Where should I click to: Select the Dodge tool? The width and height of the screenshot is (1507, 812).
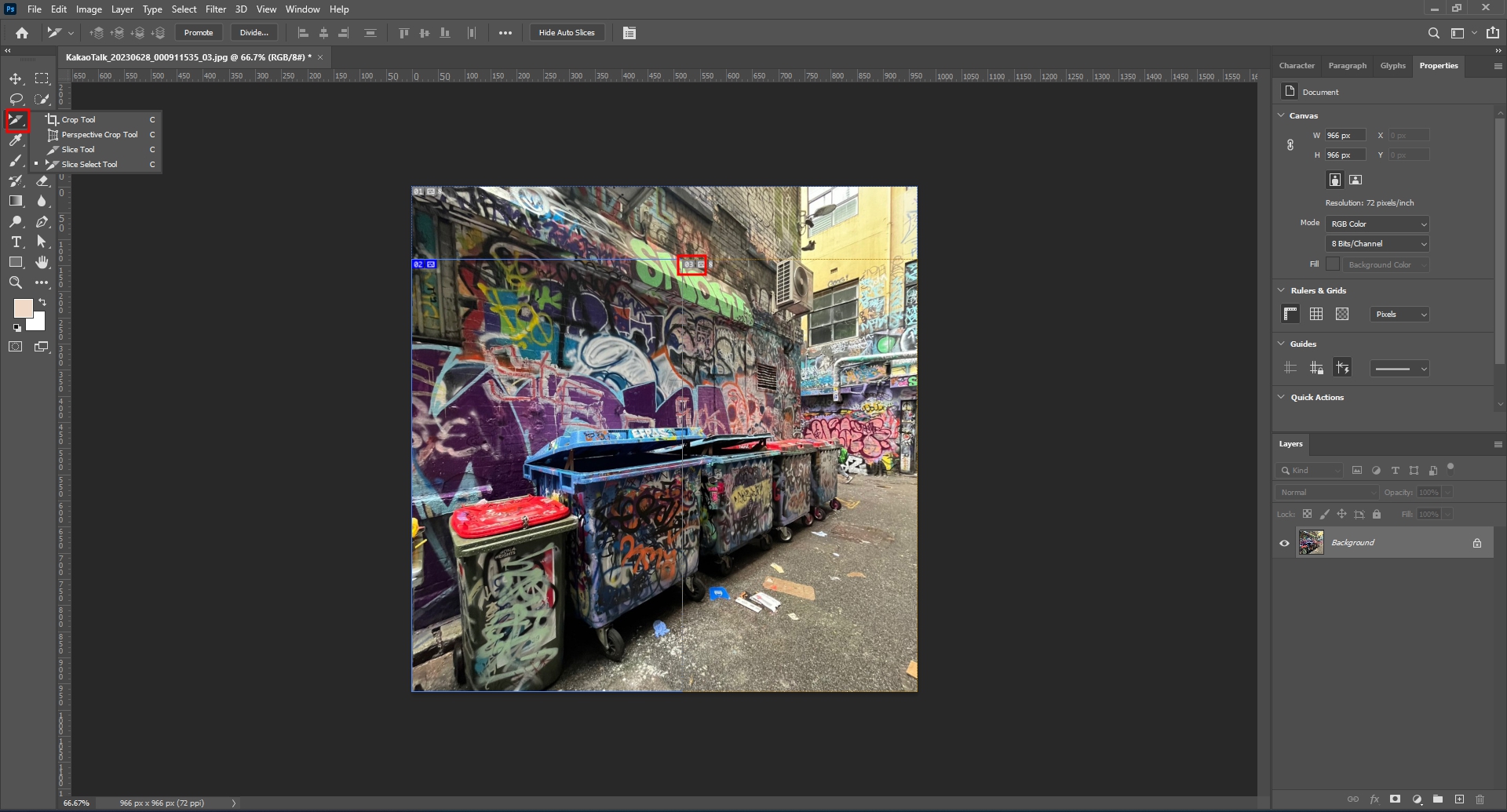coord(16,222)
